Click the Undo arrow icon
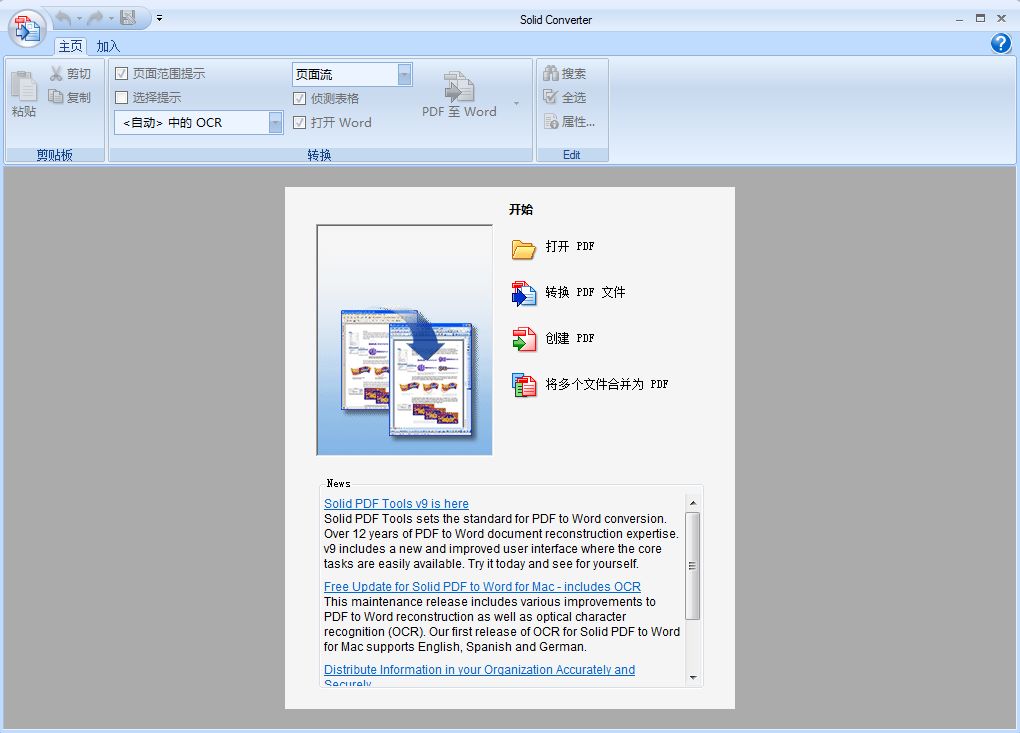1020x733 pixels. tap(63, 18)
